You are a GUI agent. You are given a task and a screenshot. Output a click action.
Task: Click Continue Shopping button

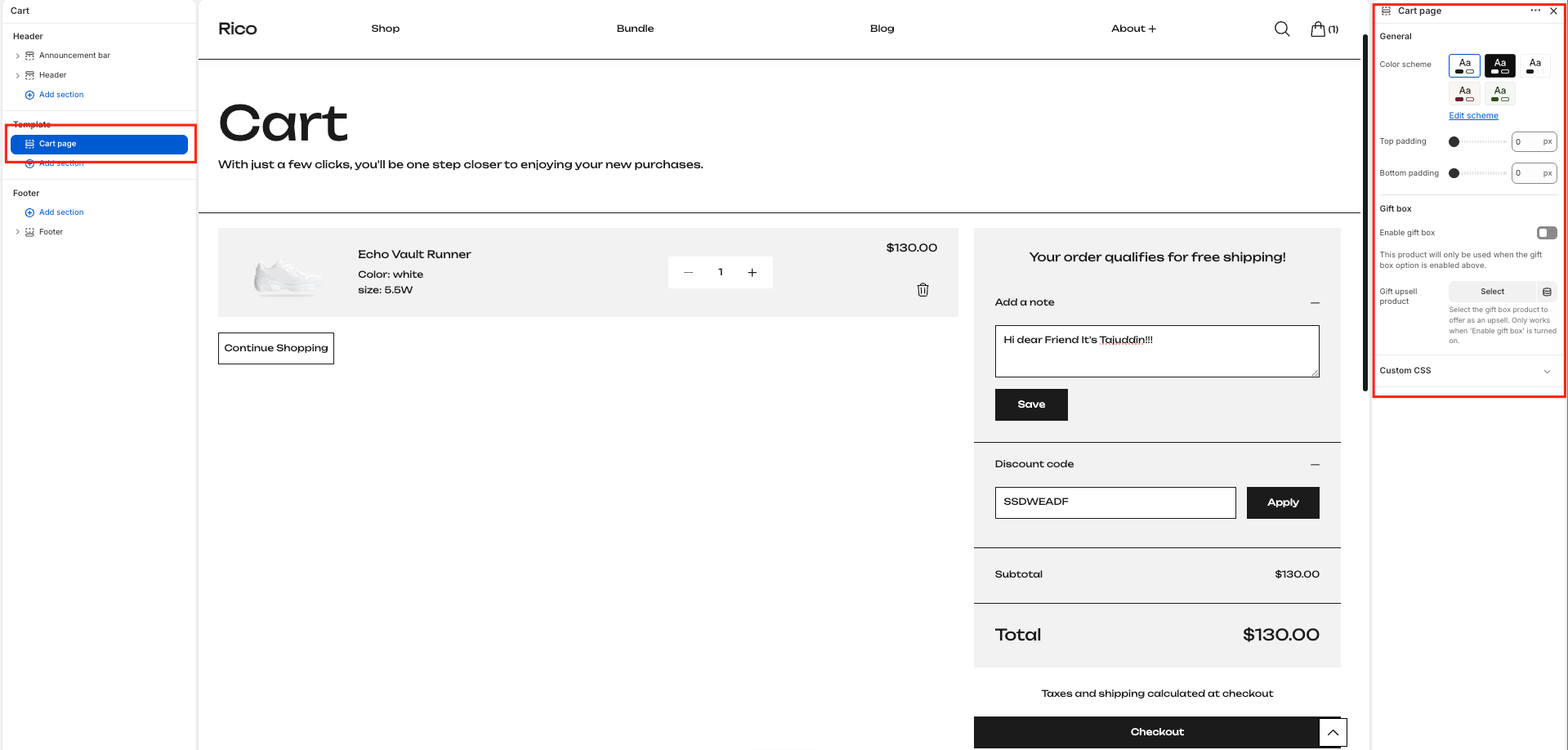pos(276,348)
